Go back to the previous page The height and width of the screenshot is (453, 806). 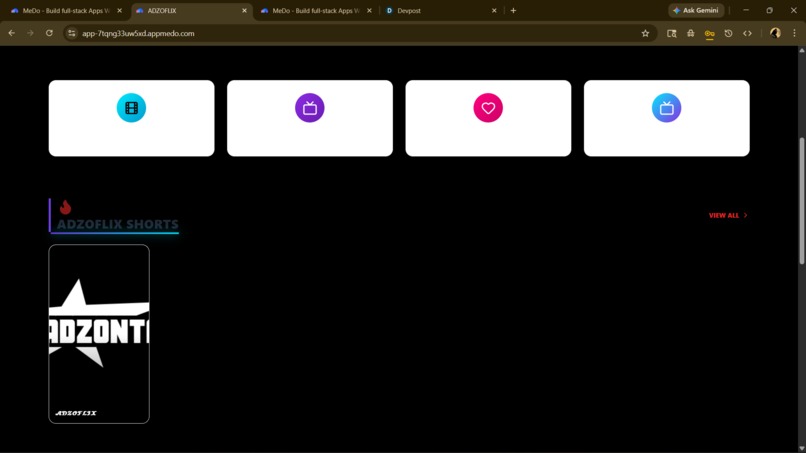click(11, 33)
